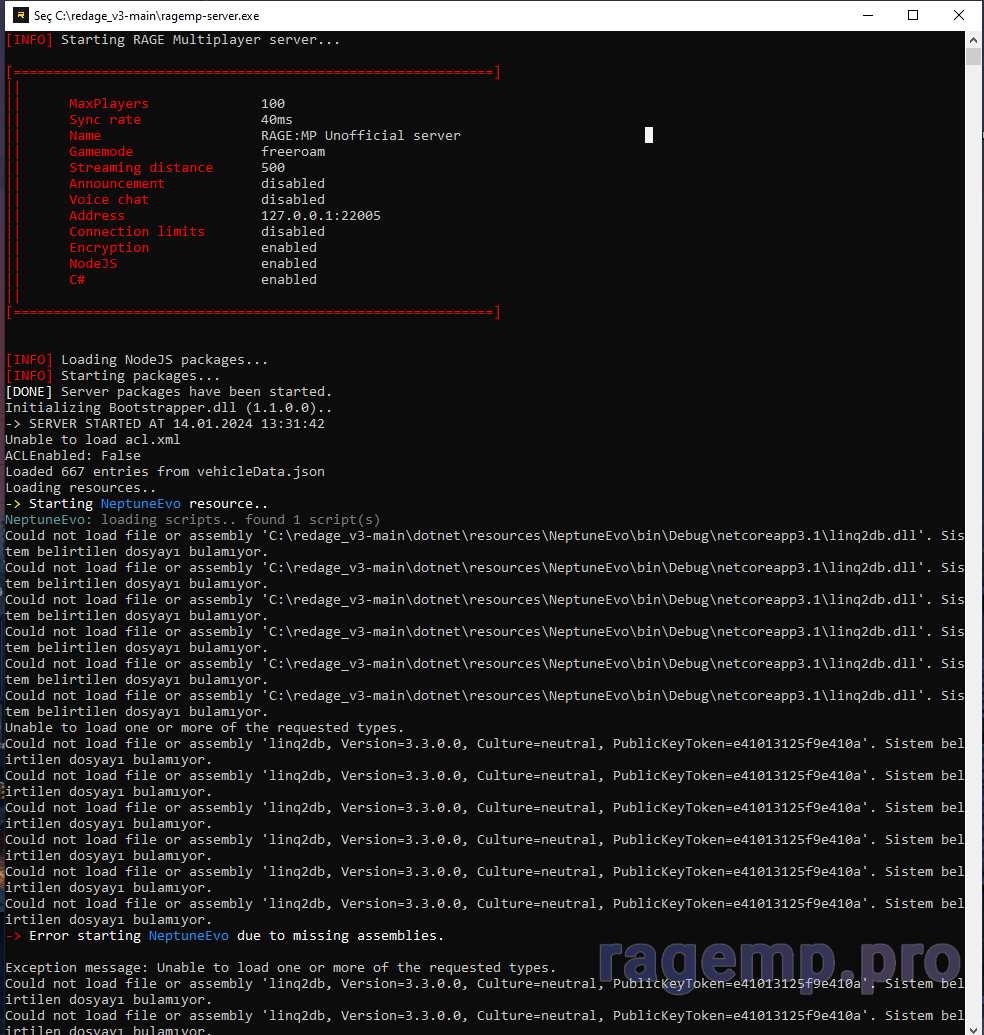
Task: Minimize the ragemp-server console window
Action: point(866,15)
